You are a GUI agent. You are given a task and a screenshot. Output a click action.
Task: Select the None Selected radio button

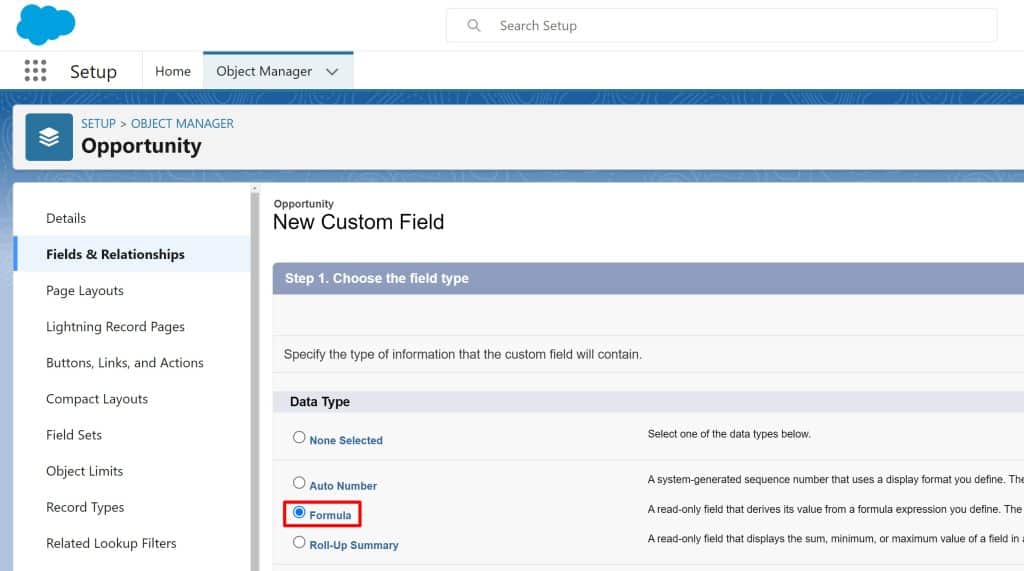(x=299, y=438)
